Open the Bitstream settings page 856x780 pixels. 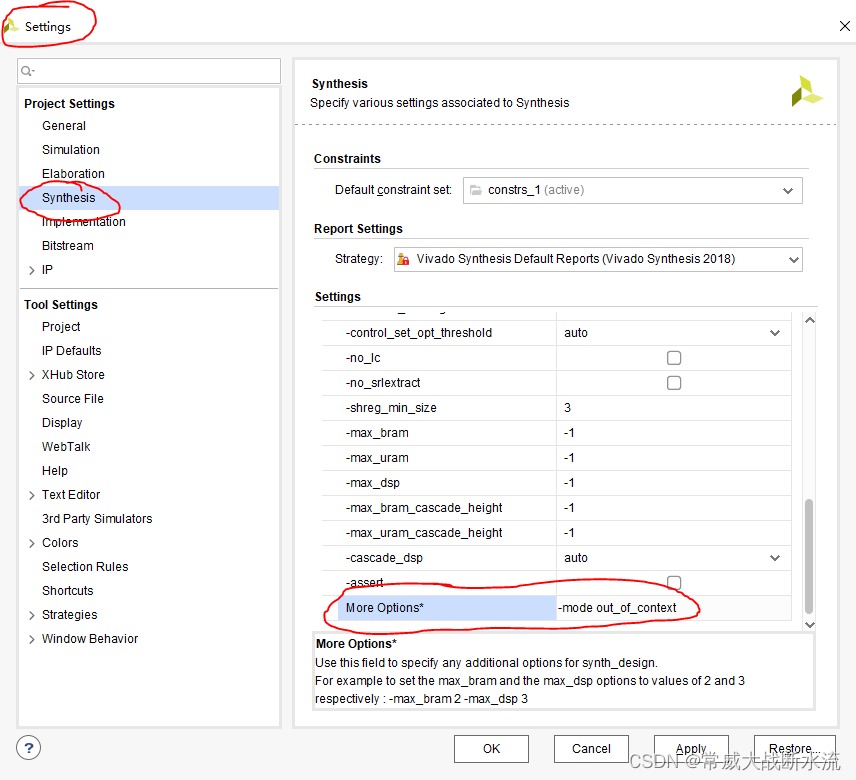coord(68,246)
